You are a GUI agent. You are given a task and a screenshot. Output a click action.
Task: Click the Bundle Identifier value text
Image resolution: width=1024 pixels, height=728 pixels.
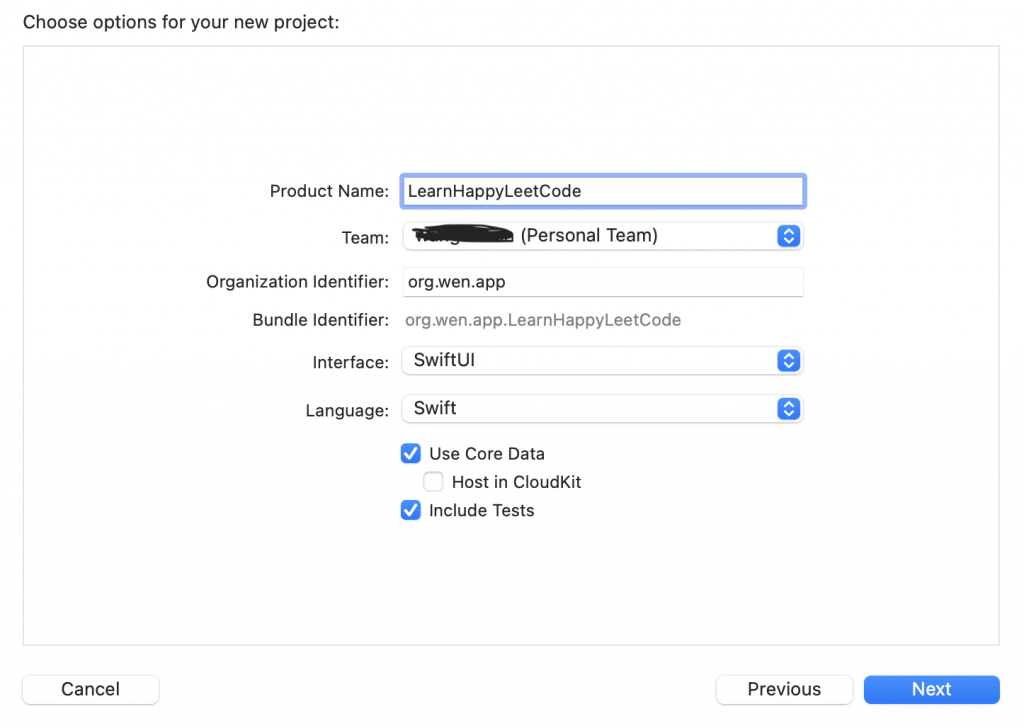click(542, 320)
